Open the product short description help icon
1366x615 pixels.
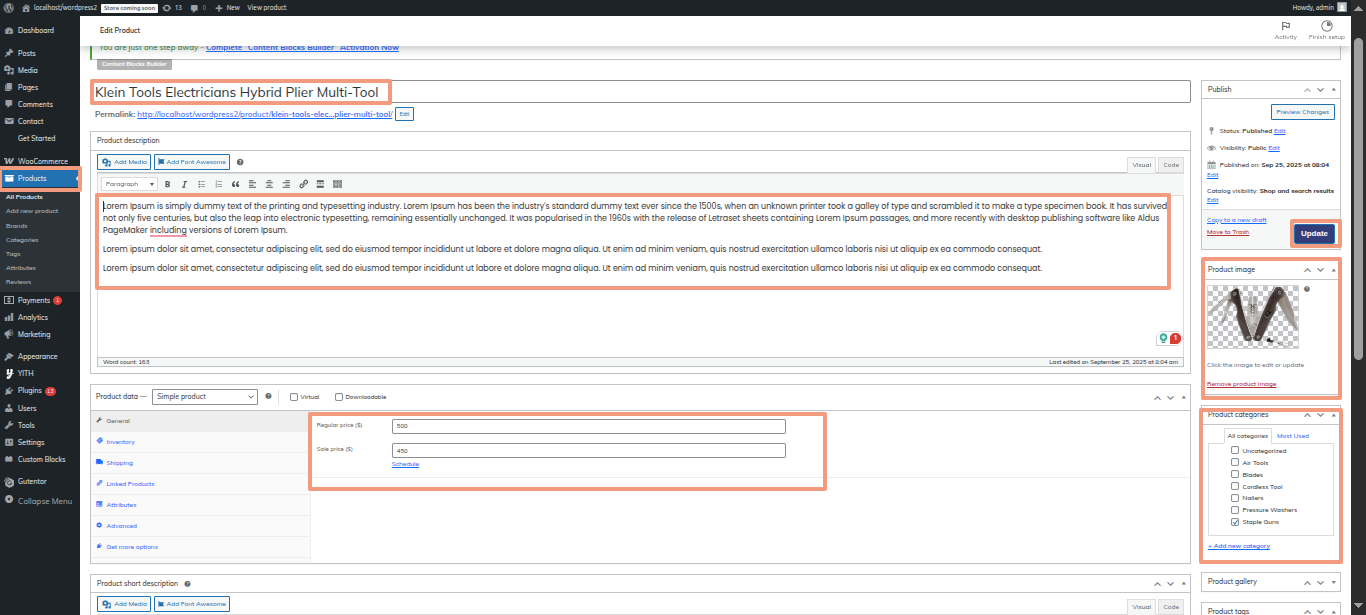click(187, 583)
